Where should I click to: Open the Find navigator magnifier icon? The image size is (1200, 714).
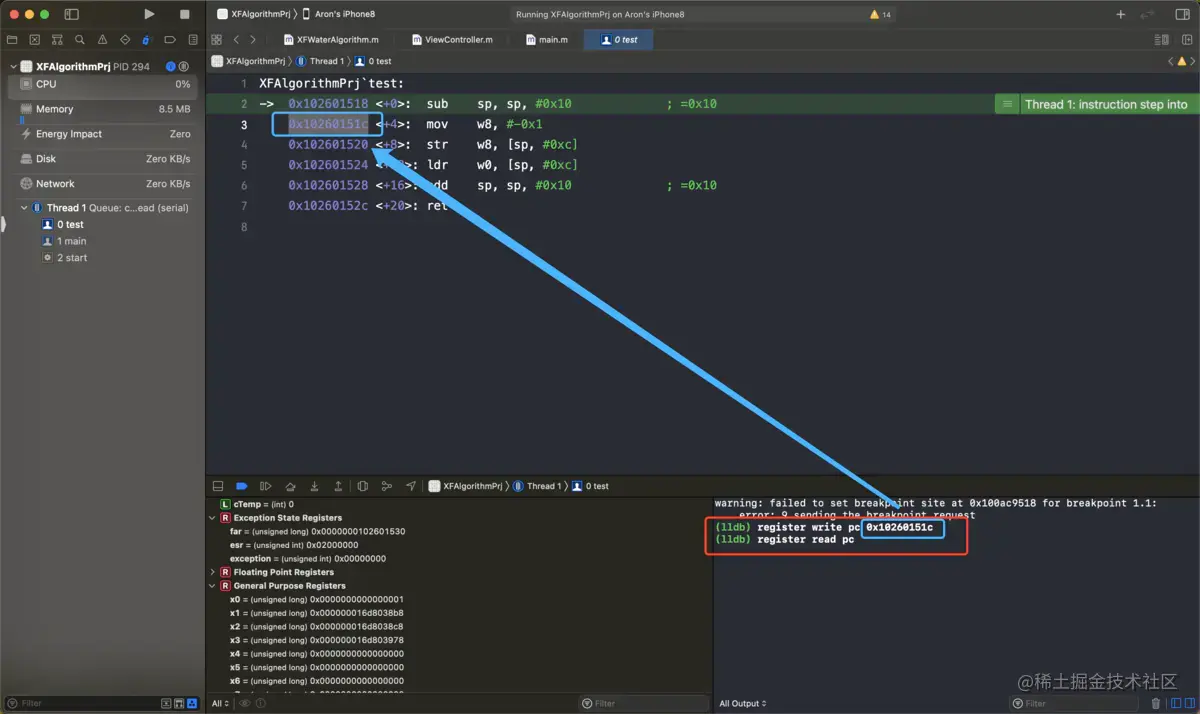coord(79,40)
